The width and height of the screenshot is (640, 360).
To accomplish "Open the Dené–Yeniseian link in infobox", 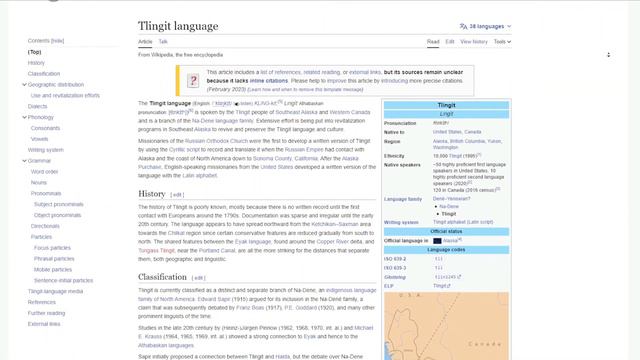I will 451,199.
